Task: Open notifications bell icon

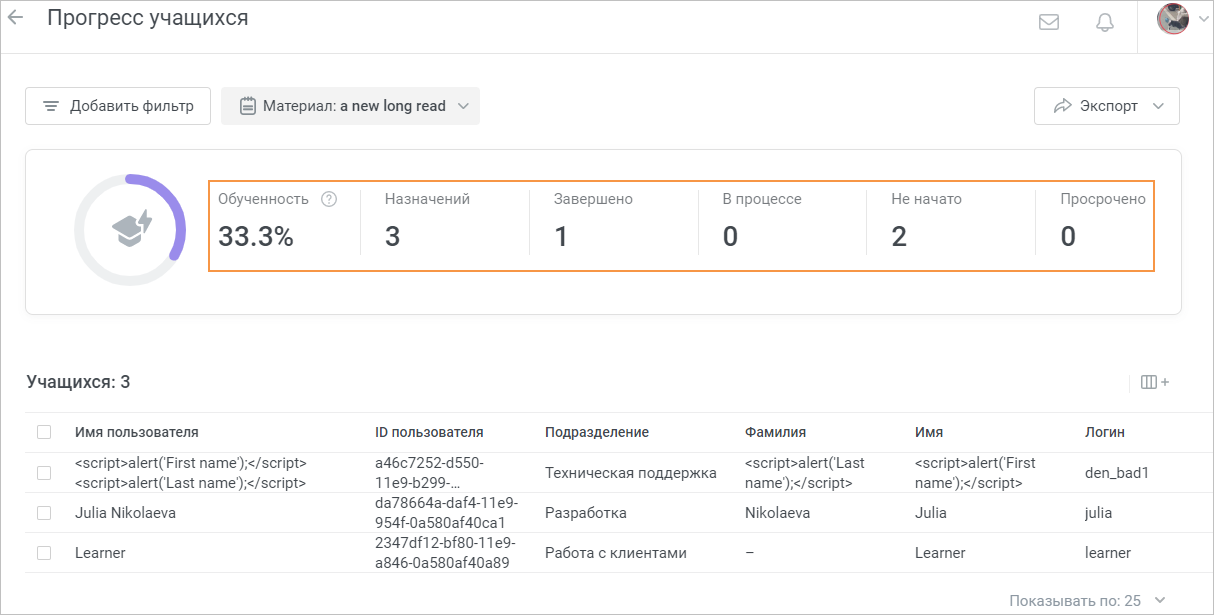Action: (1105, 22)
